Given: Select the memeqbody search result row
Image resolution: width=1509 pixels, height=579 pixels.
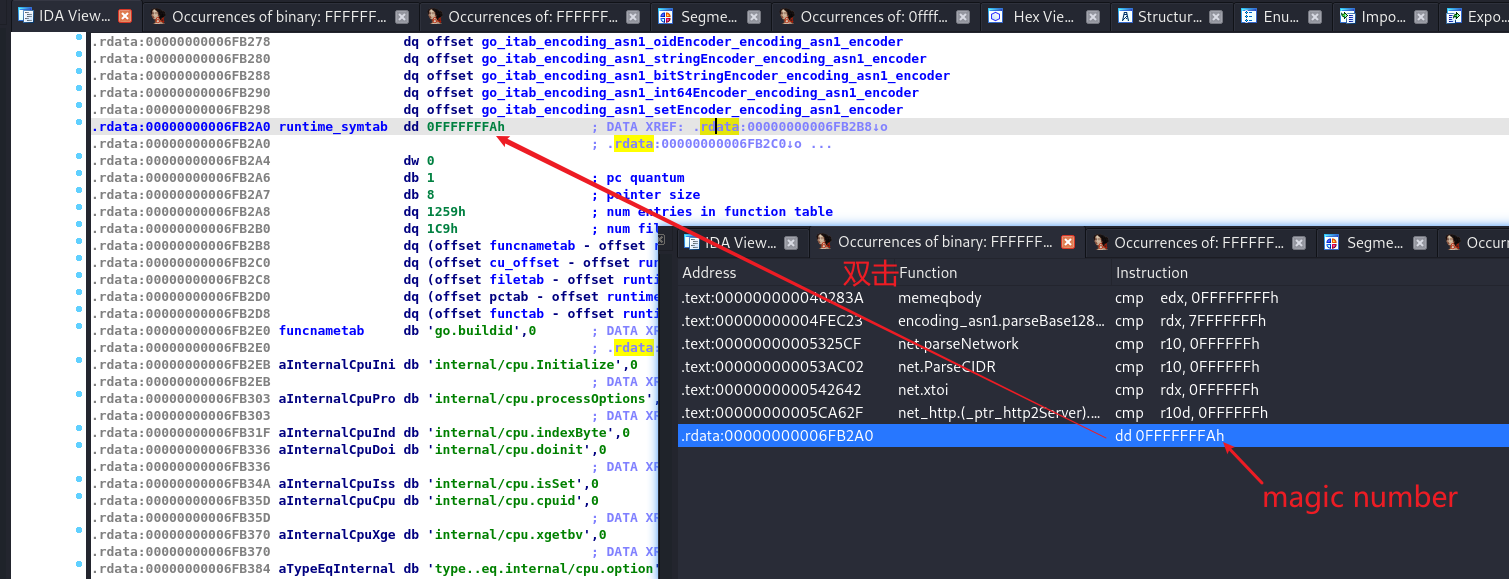Looking at the screenshot, I should tap(940, 298).
